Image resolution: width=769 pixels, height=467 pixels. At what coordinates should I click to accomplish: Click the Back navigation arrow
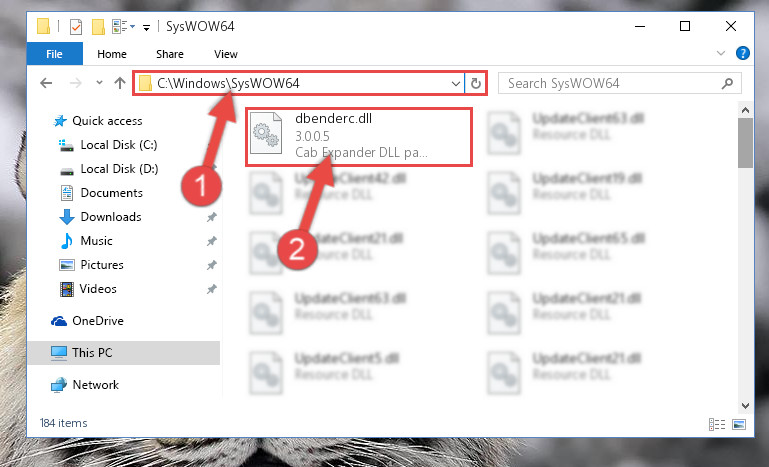click(x=46, y=83)
